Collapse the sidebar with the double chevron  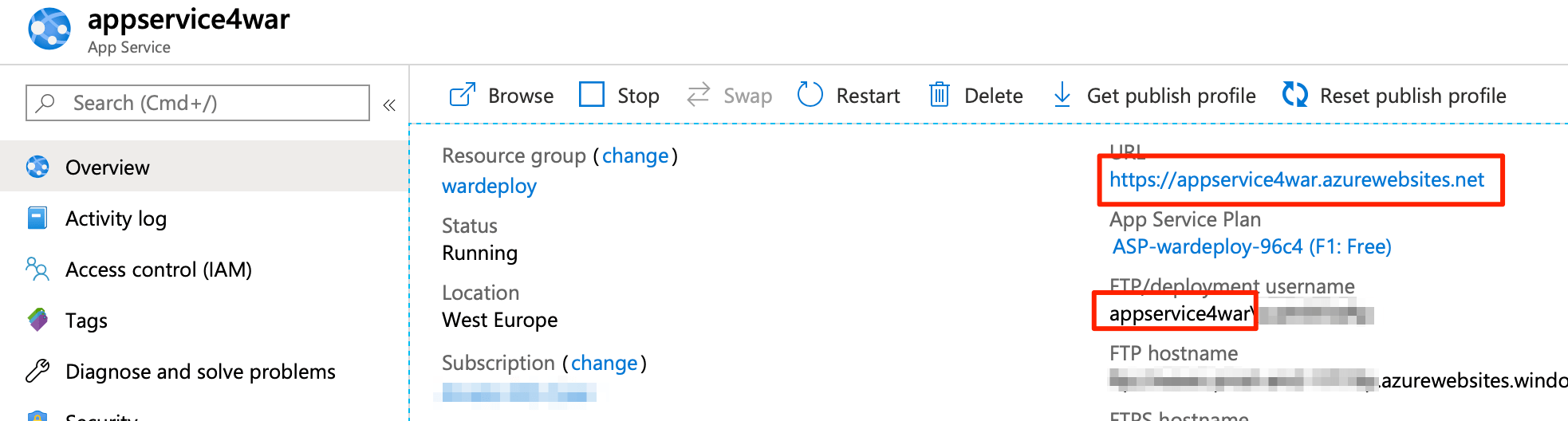coord(389,105)
